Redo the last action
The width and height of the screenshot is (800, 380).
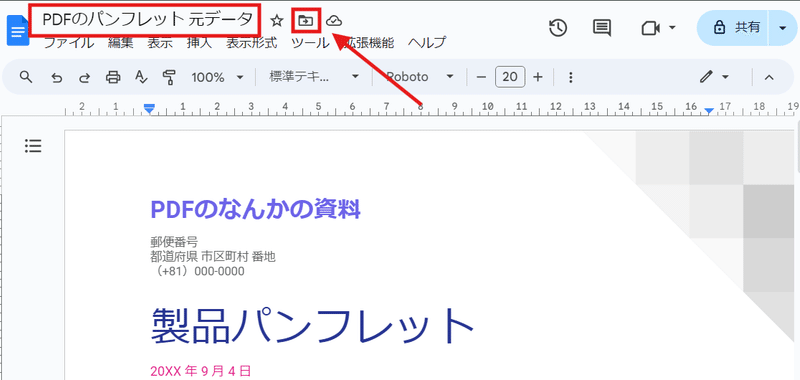click(84, 78)
